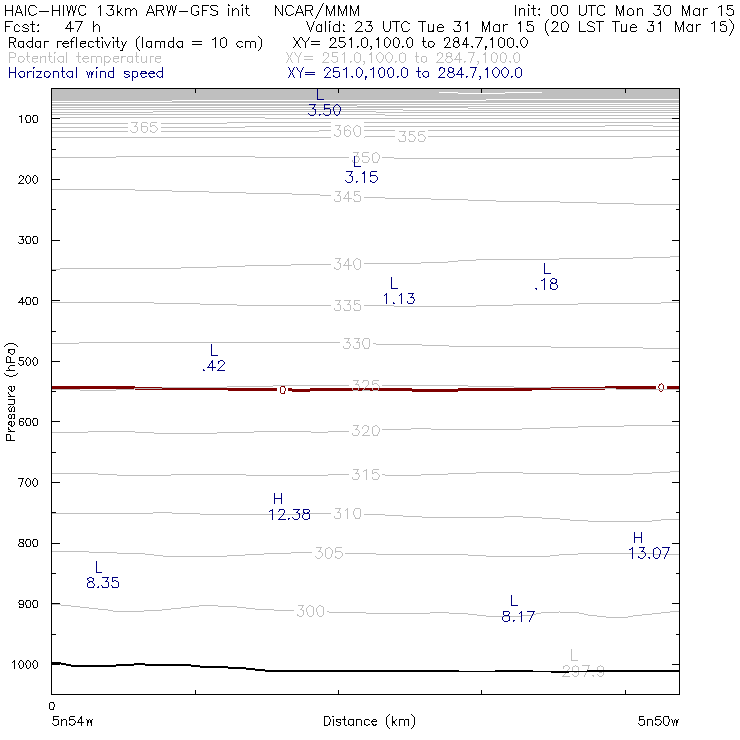The height and width of the screenshot is (740, 740).
Task: Click the wind maximum value '13.07'
Action: click(649, 553)
